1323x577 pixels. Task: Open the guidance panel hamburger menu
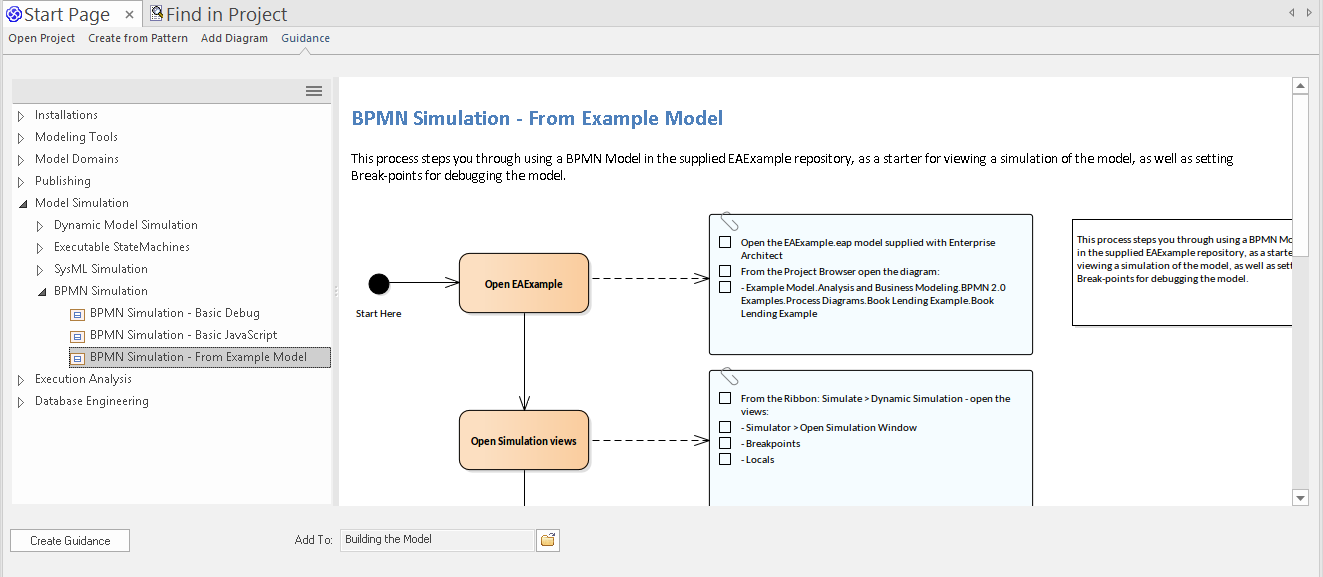tap(313, 90)
